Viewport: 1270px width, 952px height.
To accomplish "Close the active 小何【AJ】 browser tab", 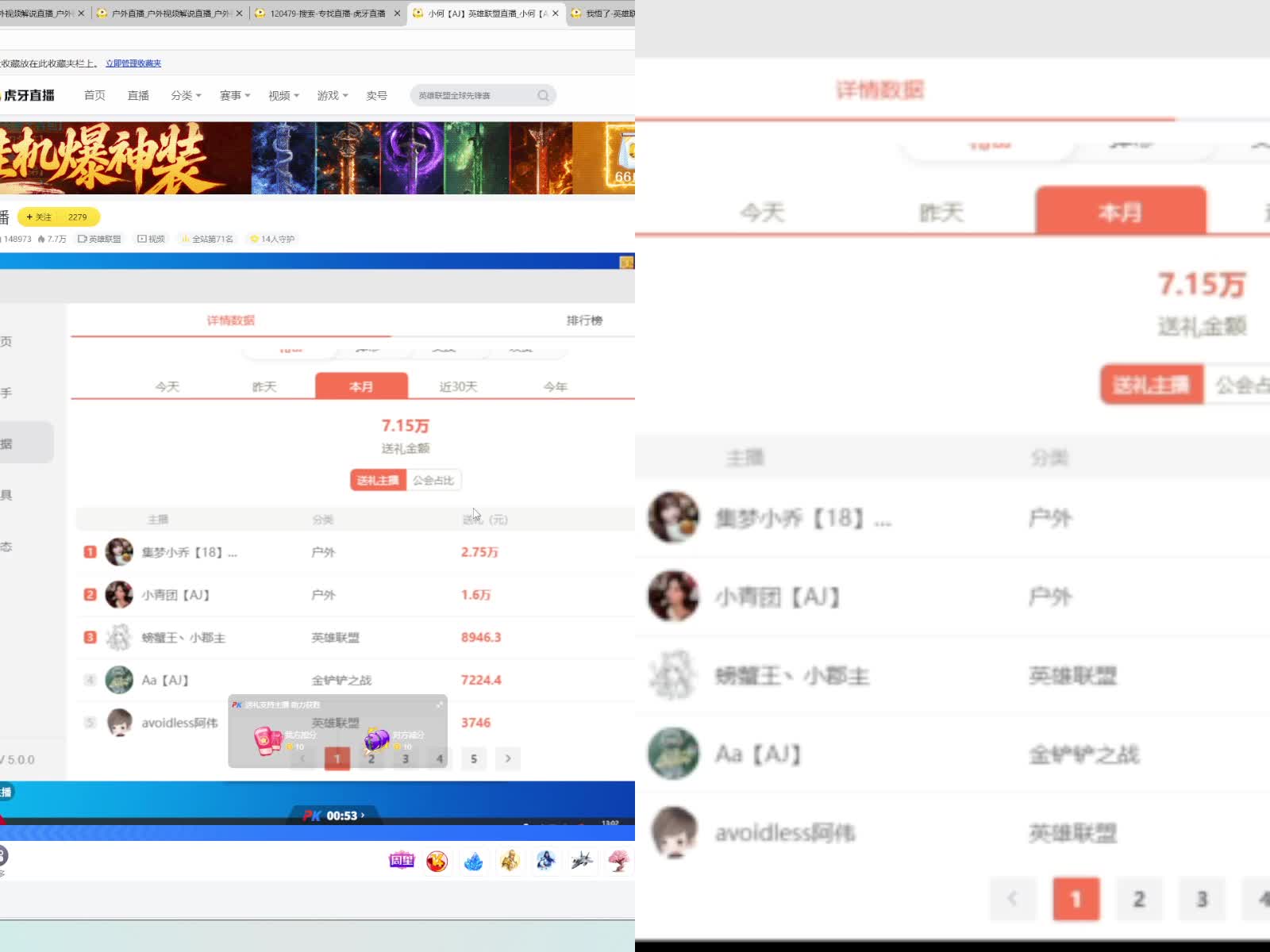I will 556,13.
